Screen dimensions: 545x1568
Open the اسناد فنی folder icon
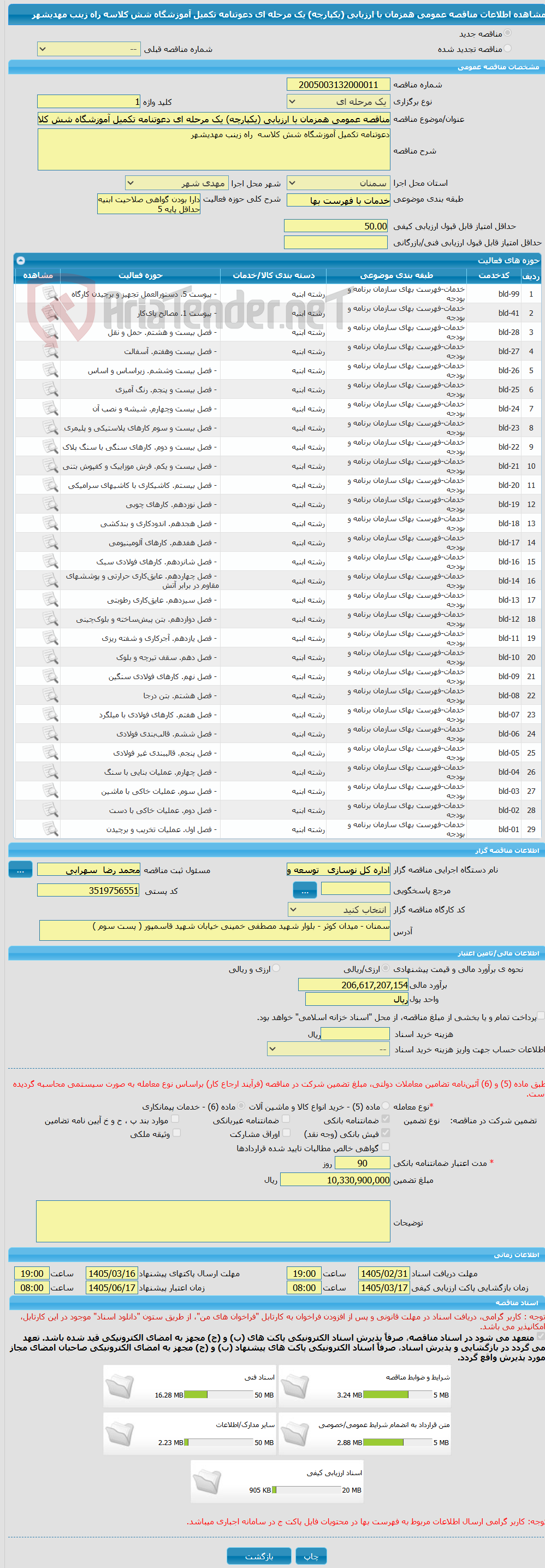tap(119, 1387)
